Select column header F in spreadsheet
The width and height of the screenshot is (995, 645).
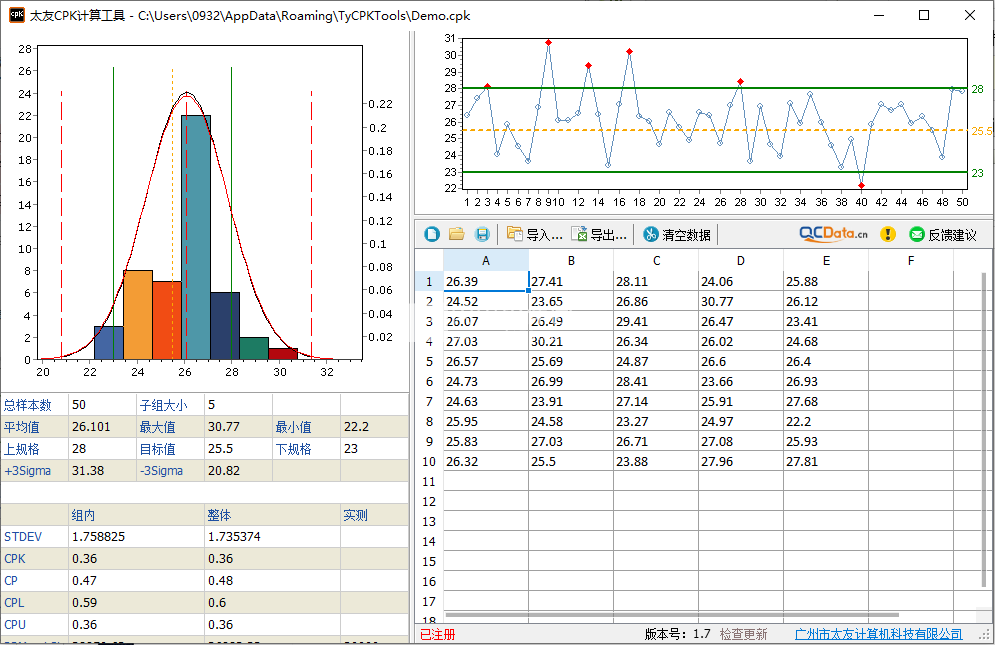910,260
